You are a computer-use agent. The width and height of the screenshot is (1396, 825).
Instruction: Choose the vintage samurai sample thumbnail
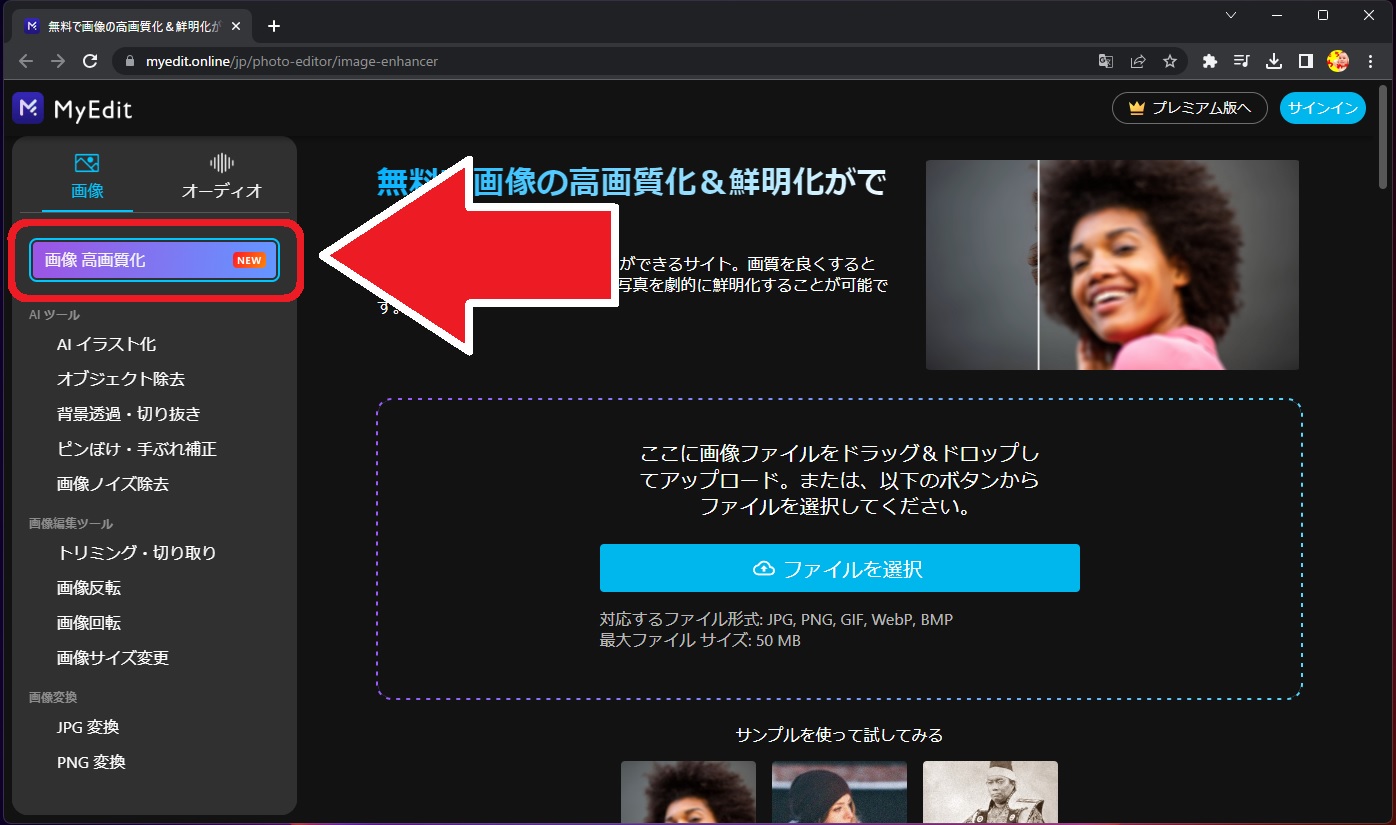click(x=990, y=792)
